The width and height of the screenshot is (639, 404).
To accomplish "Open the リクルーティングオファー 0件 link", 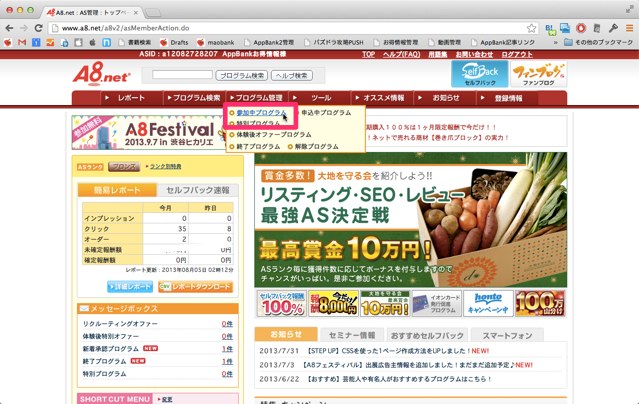I will [227, 324].
